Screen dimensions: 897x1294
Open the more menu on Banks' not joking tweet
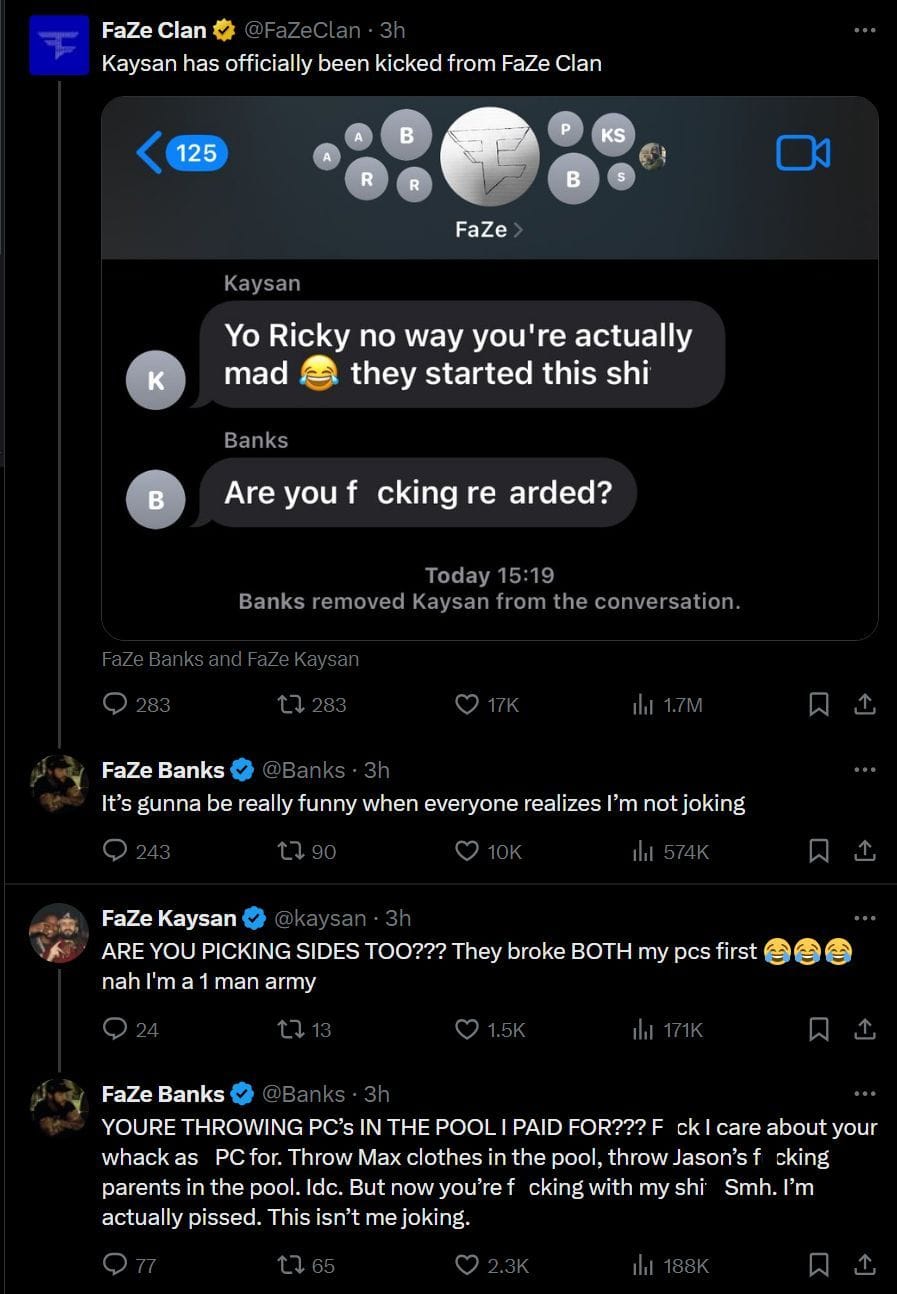pos(863,769)
